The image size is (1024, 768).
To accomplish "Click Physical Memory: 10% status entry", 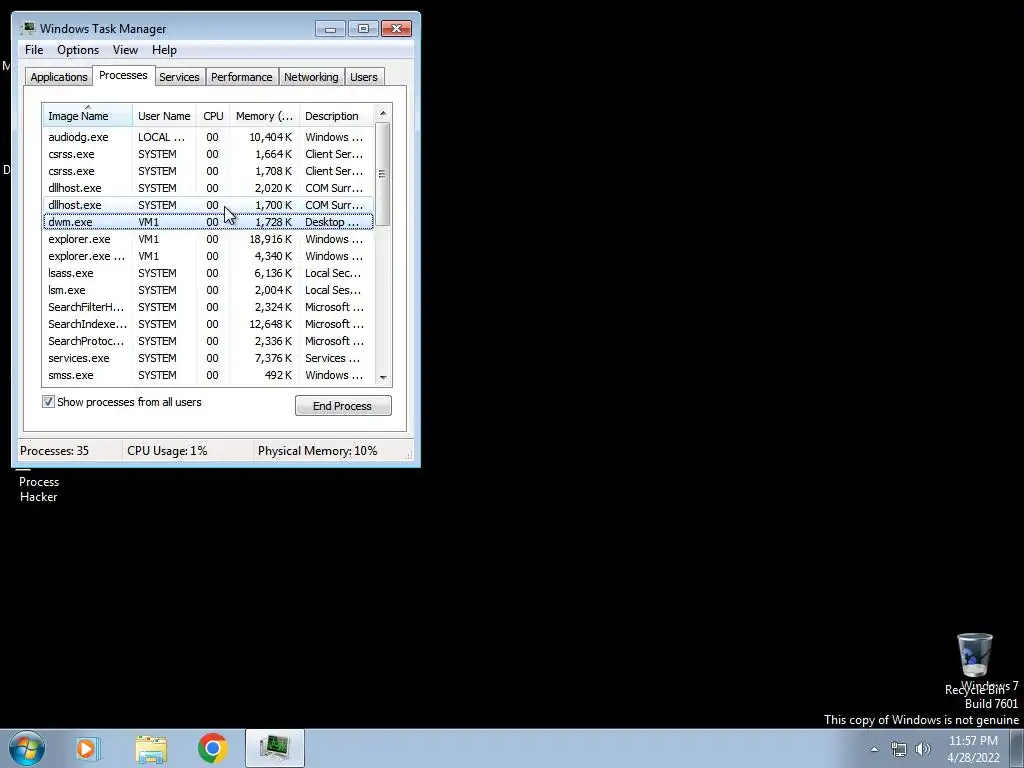I will point(317,451).
